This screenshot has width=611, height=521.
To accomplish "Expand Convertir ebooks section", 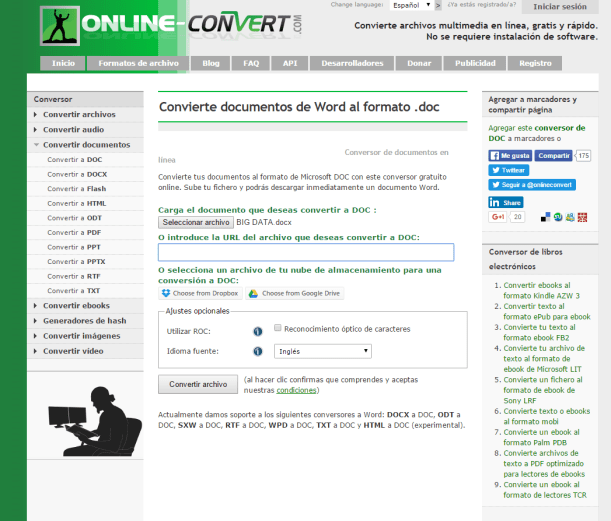I will pos(85,306).
